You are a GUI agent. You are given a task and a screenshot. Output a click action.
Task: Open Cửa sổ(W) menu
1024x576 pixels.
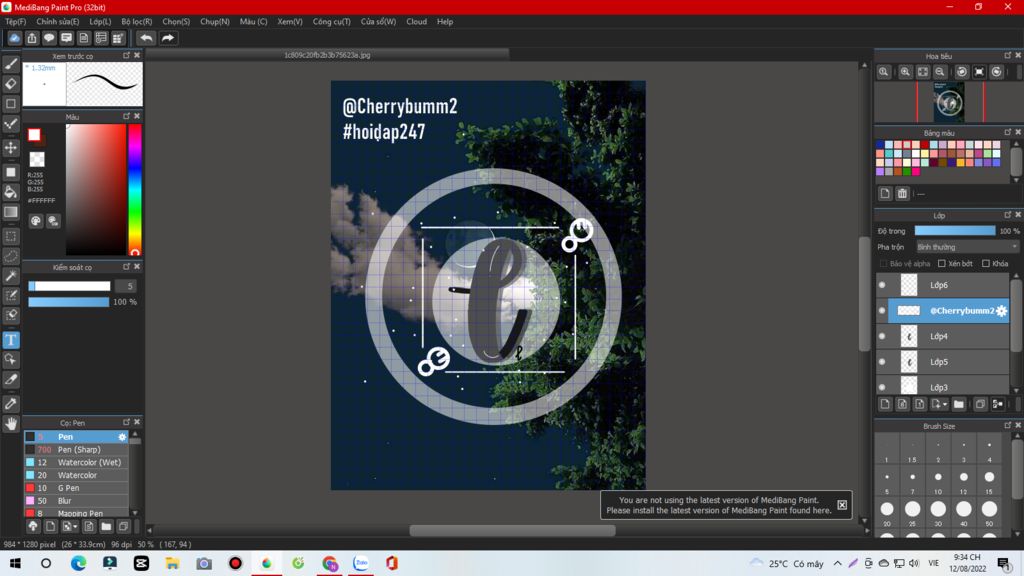(x=379, y=22)
